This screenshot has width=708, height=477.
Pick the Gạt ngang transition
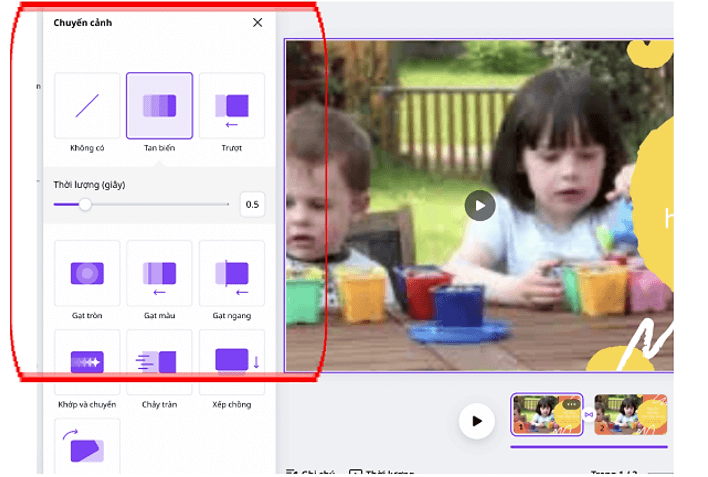pos(232,273)
